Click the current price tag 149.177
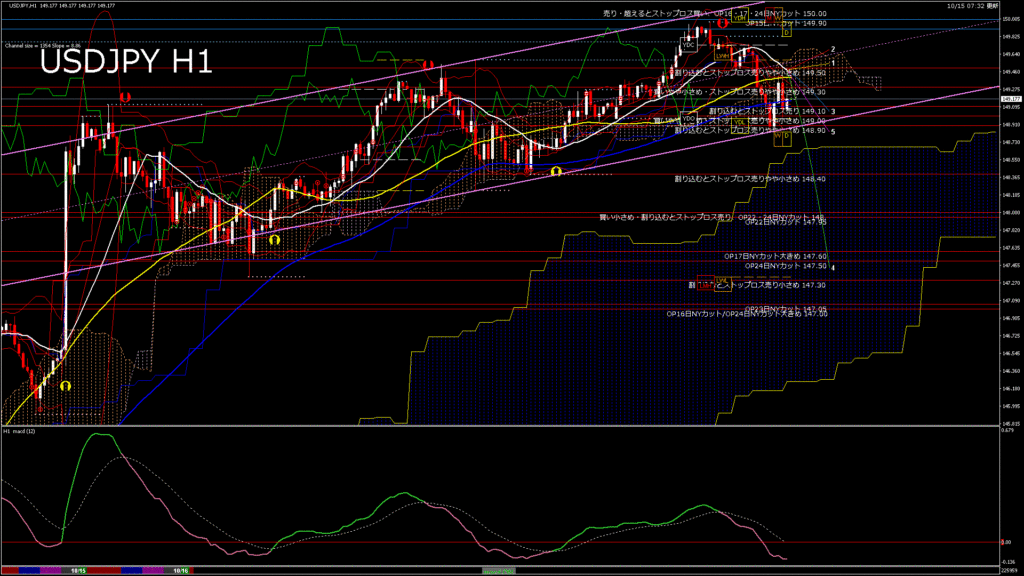 [1011, 99]
